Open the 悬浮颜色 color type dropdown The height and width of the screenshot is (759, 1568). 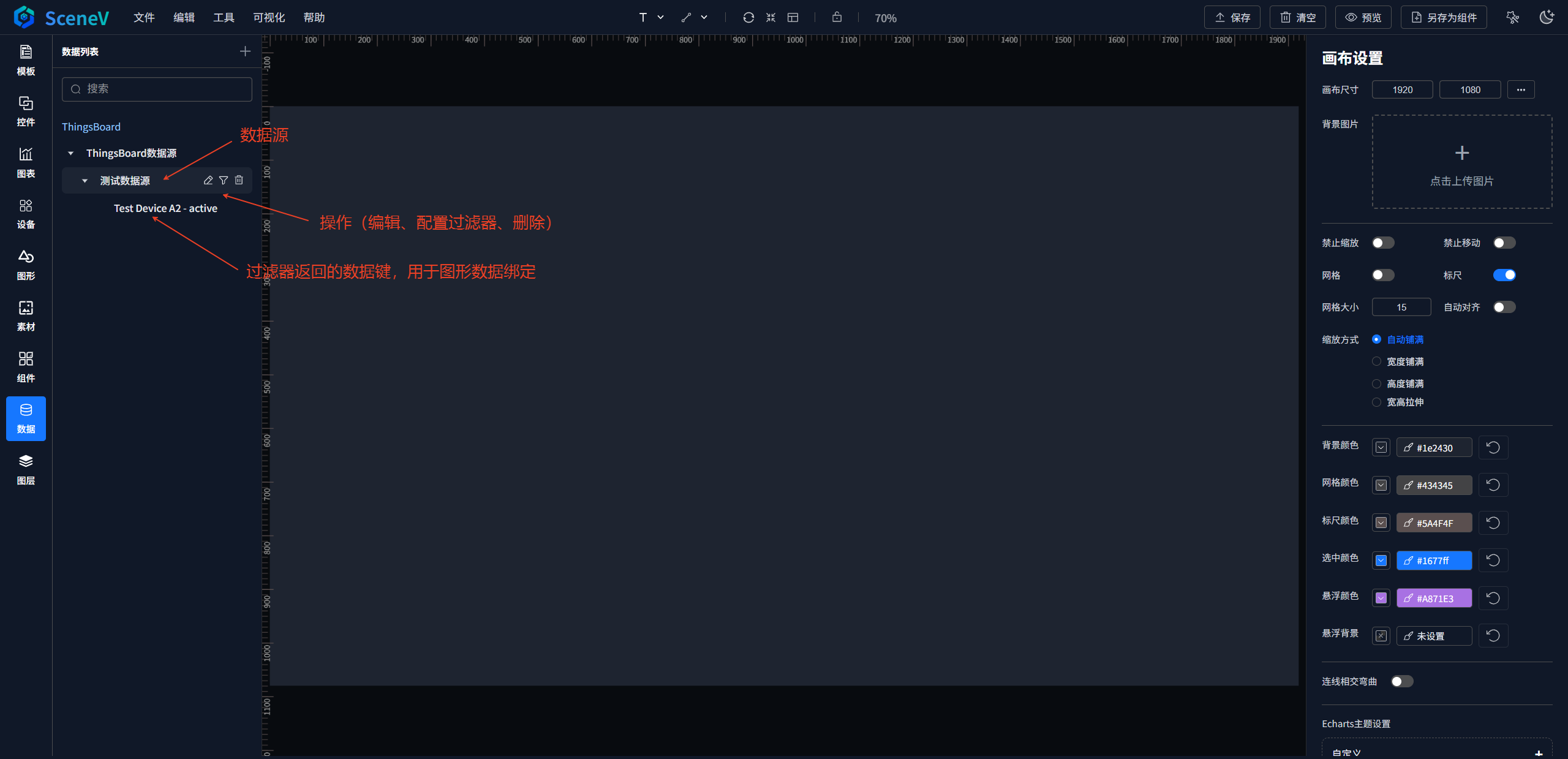(x=1381, y=598)
